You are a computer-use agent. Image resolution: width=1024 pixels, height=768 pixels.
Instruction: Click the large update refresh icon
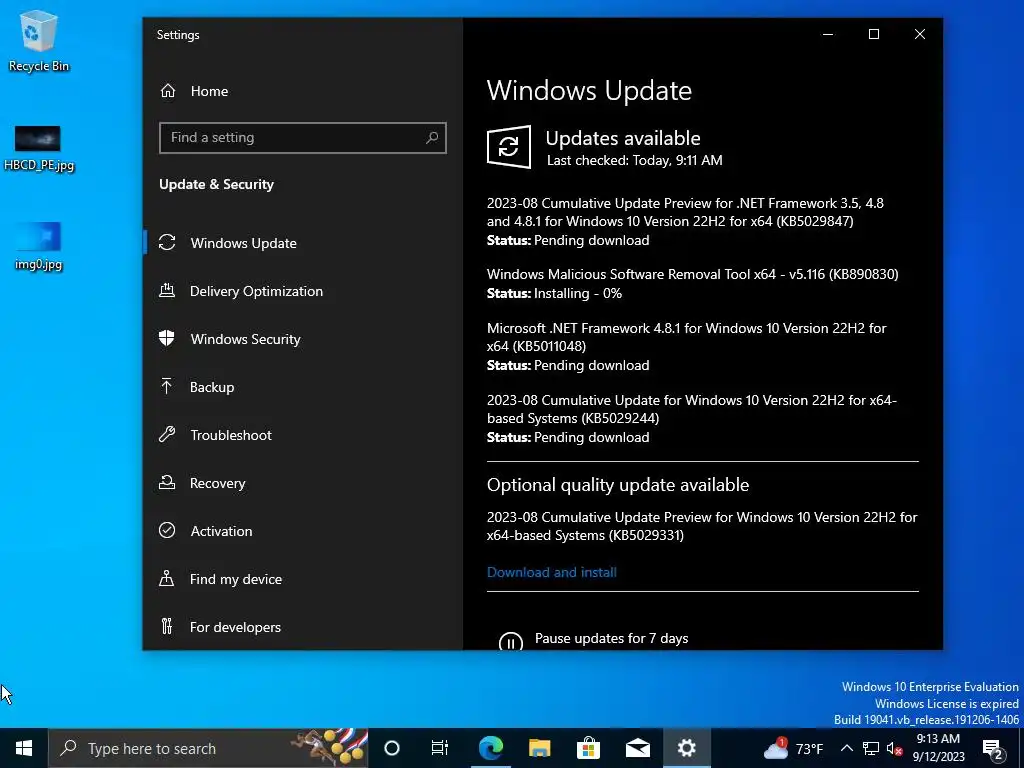[x=509, y=147]
